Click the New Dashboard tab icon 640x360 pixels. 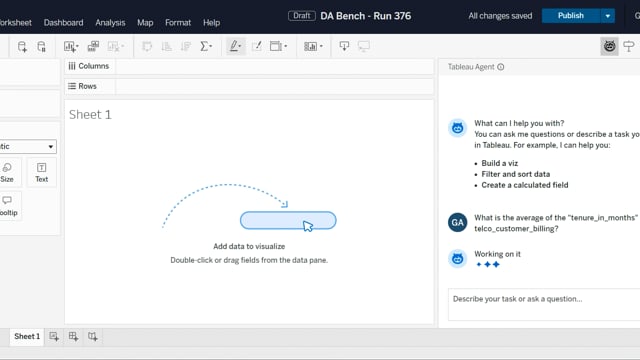[73, 336]
